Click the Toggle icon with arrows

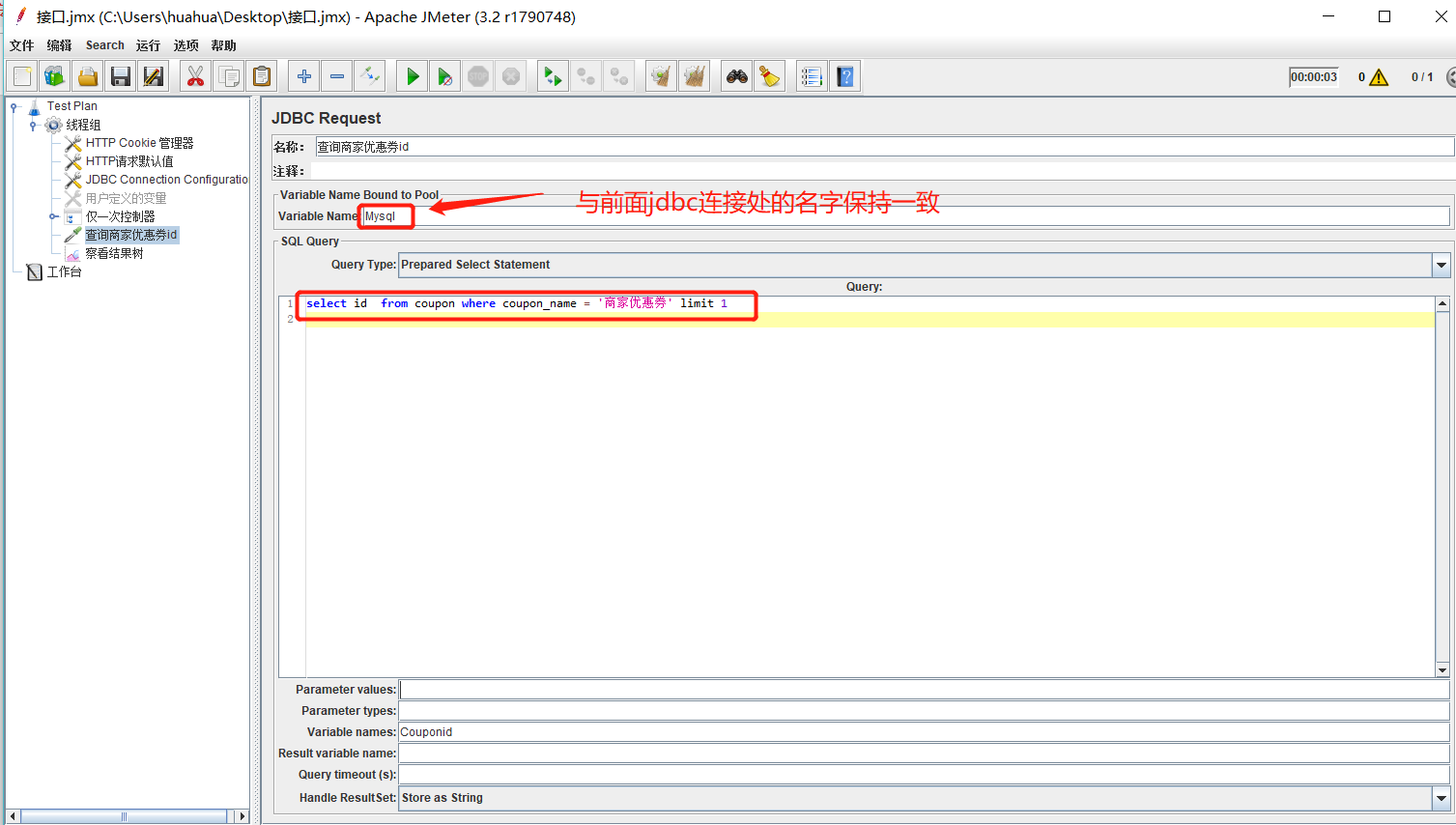coord(370,76)
